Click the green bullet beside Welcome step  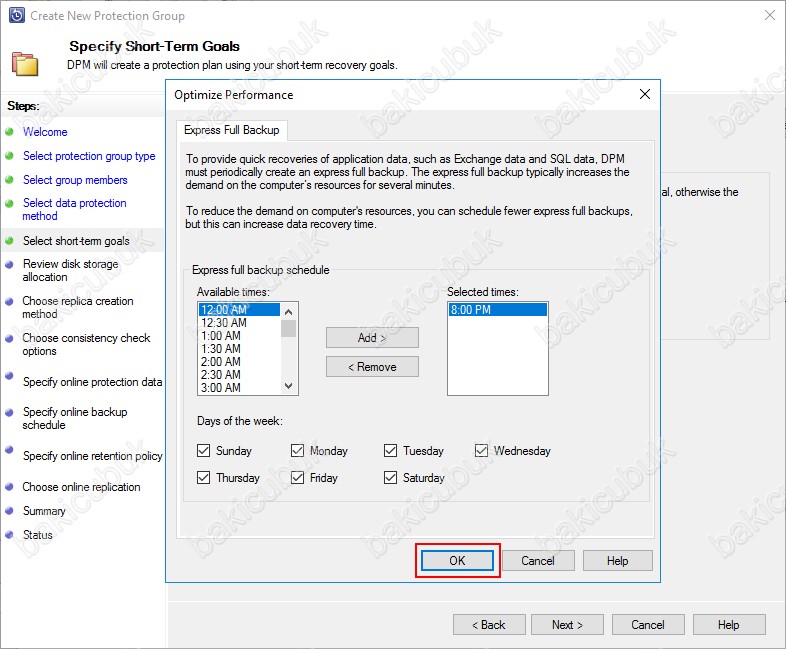[9, 132]
